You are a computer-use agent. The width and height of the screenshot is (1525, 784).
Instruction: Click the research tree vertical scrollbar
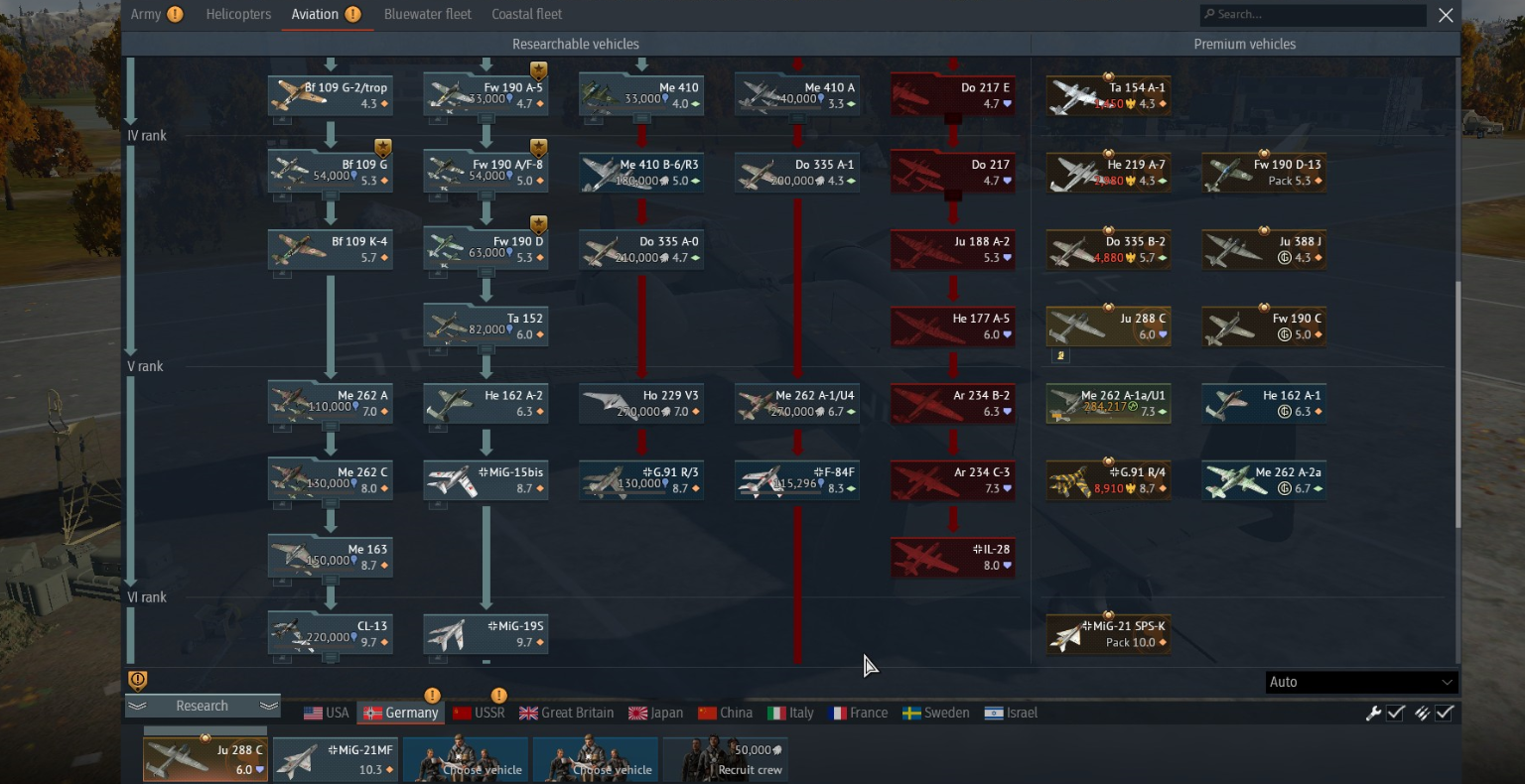[1457, 405]
